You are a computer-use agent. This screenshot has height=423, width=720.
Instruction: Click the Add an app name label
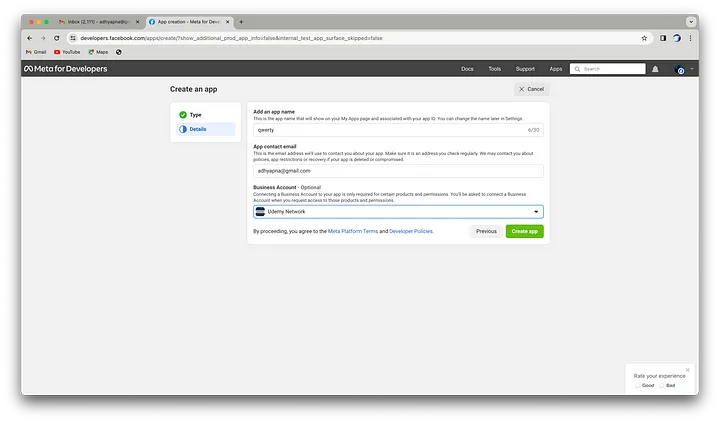click(x=274, y=112)
